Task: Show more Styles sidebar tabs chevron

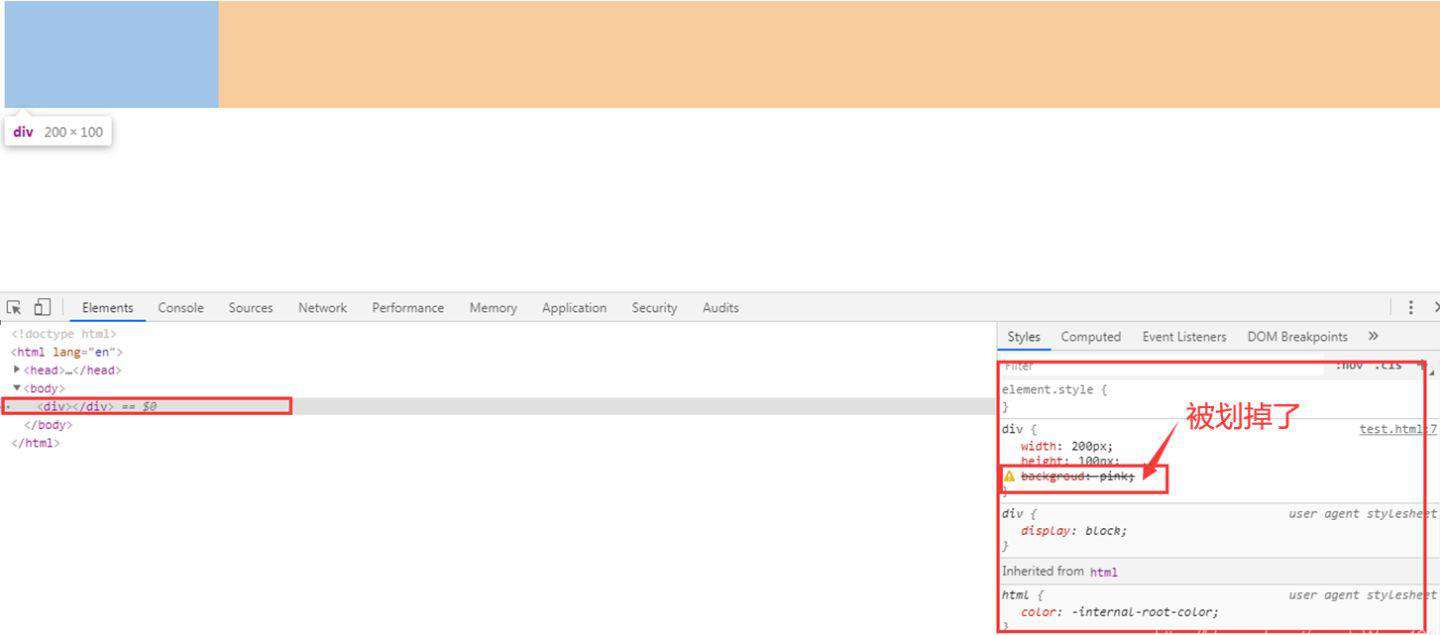Action: click(1373, 337)
